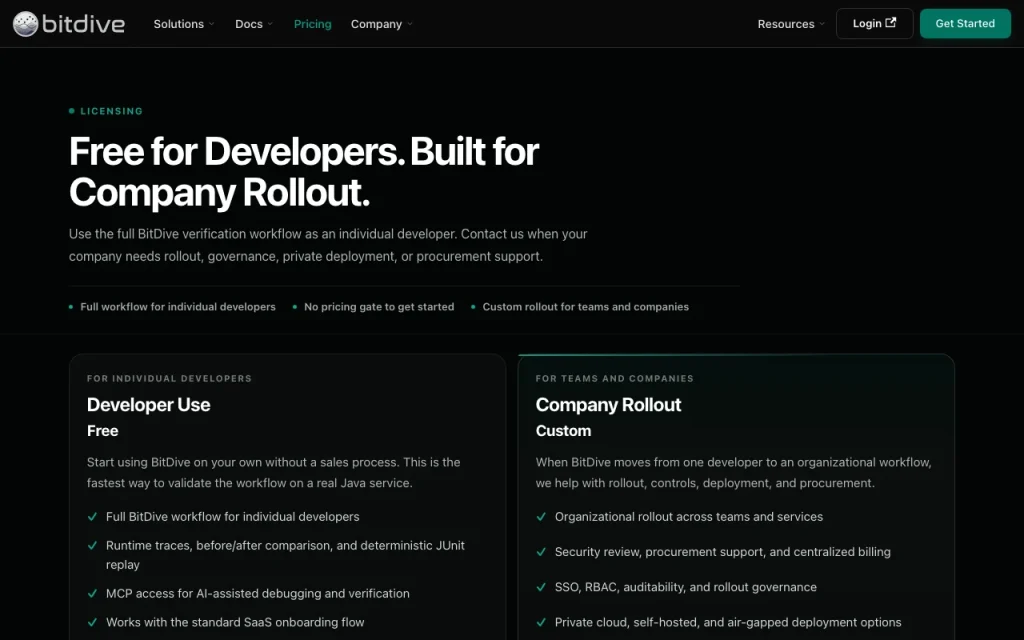Click checkmark beside Full BitDive workflow
This screenshot has height=640, width=1024.
[x=92, y=517]
